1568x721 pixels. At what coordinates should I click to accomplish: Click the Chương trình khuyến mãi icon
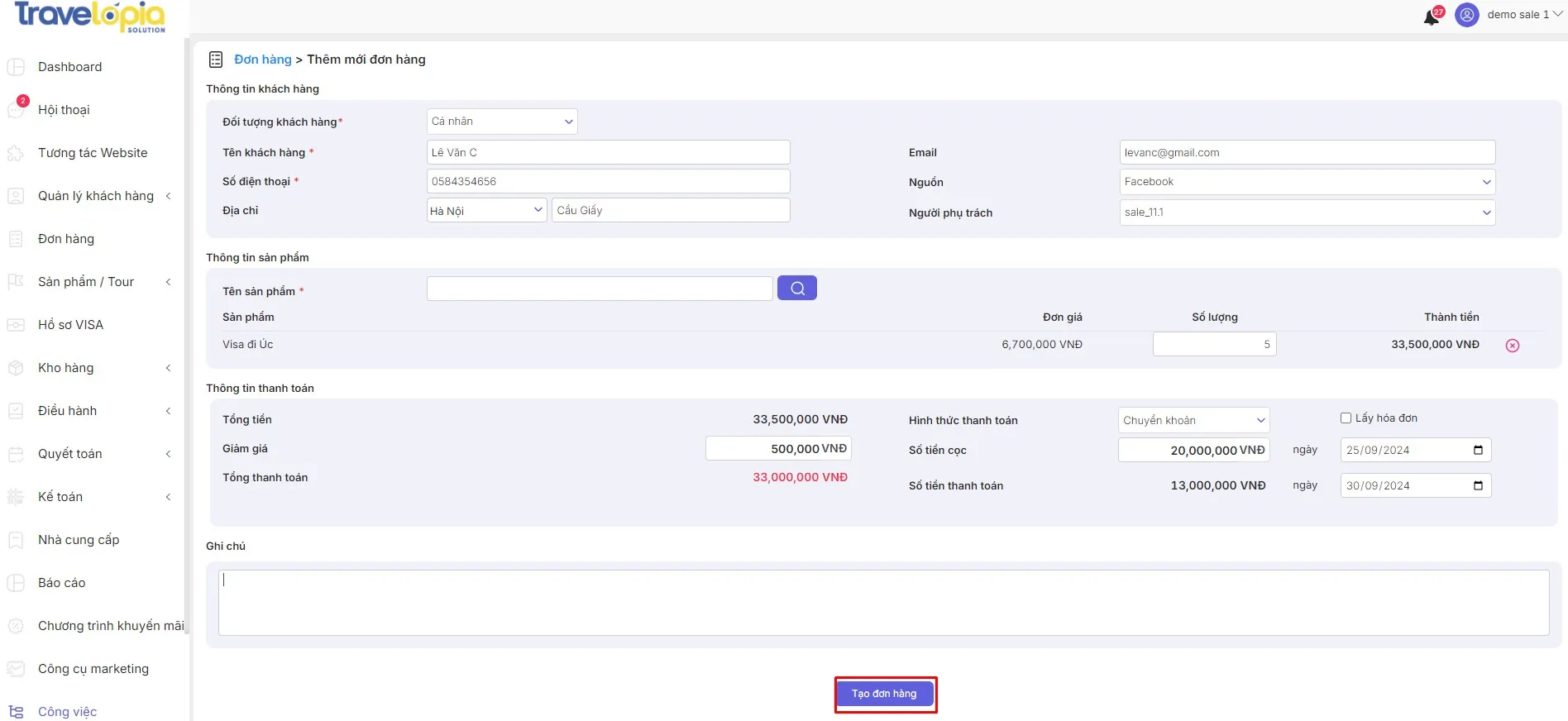pyautogui.click(x=16, y=626)
